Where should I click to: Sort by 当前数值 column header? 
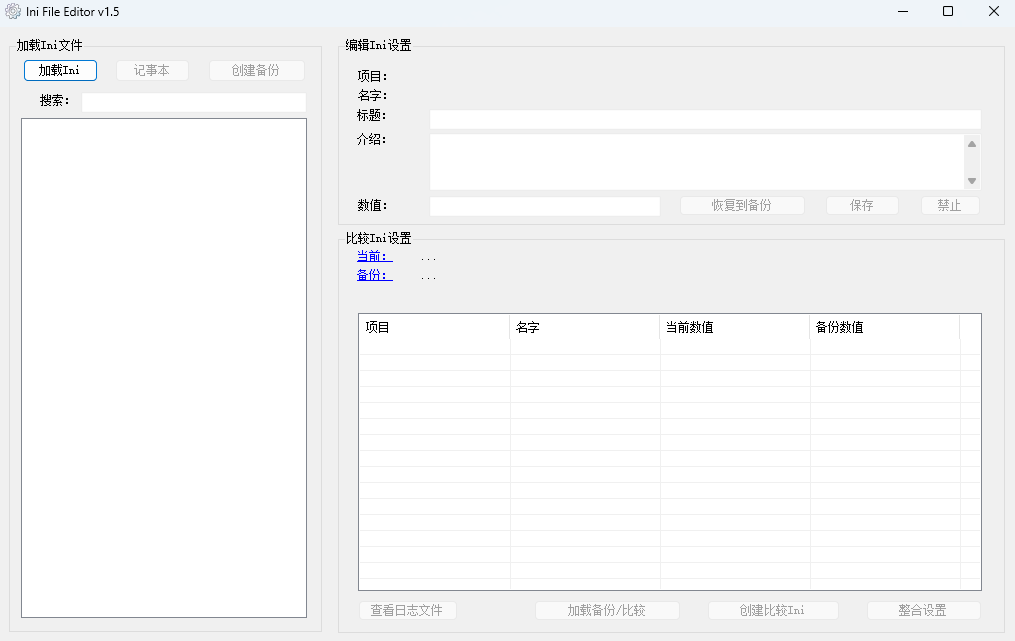[735, 328]
